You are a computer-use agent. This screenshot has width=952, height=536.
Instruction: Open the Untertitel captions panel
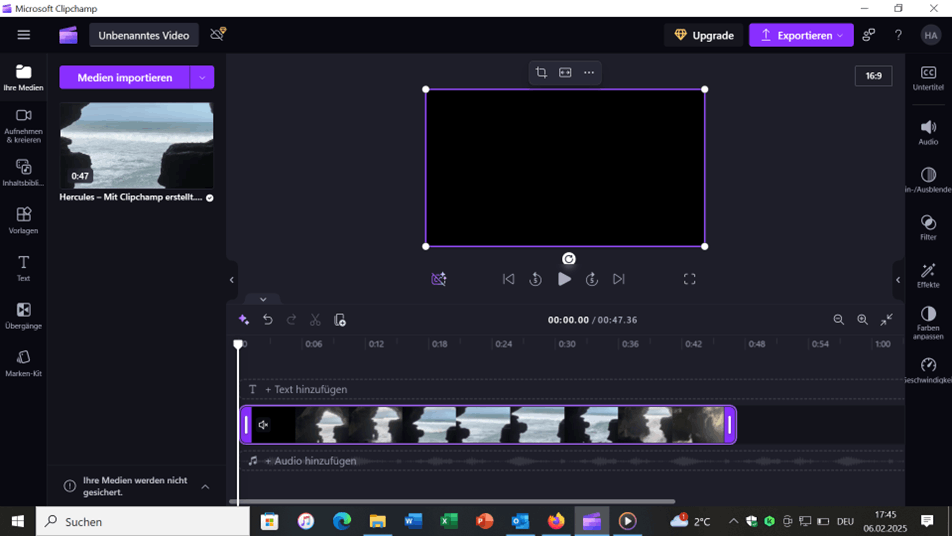(928, 78)
